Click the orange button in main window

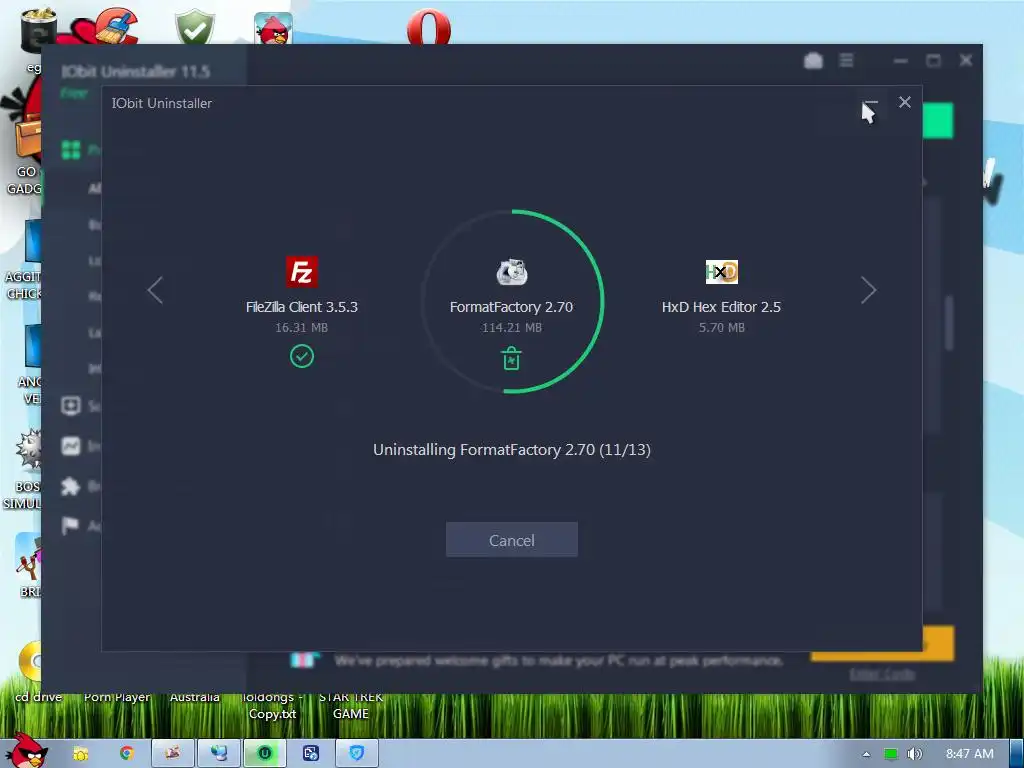[938, 643]
